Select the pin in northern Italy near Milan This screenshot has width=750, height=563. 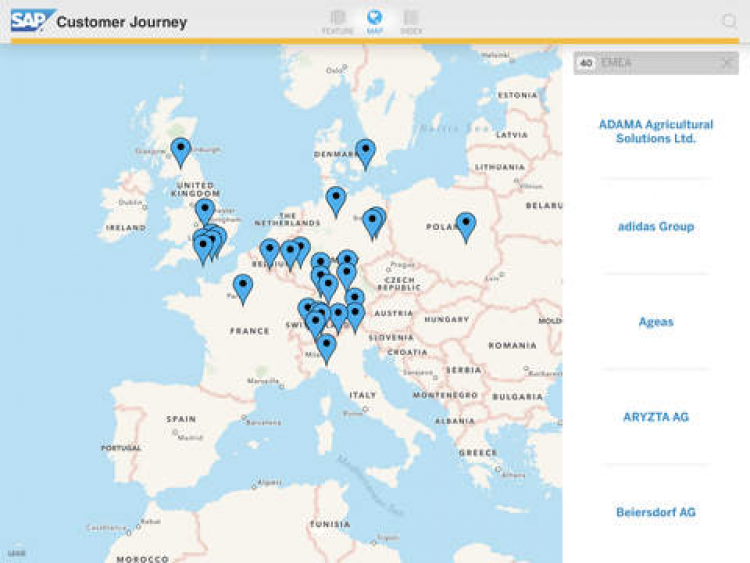[x=327, y=348]
